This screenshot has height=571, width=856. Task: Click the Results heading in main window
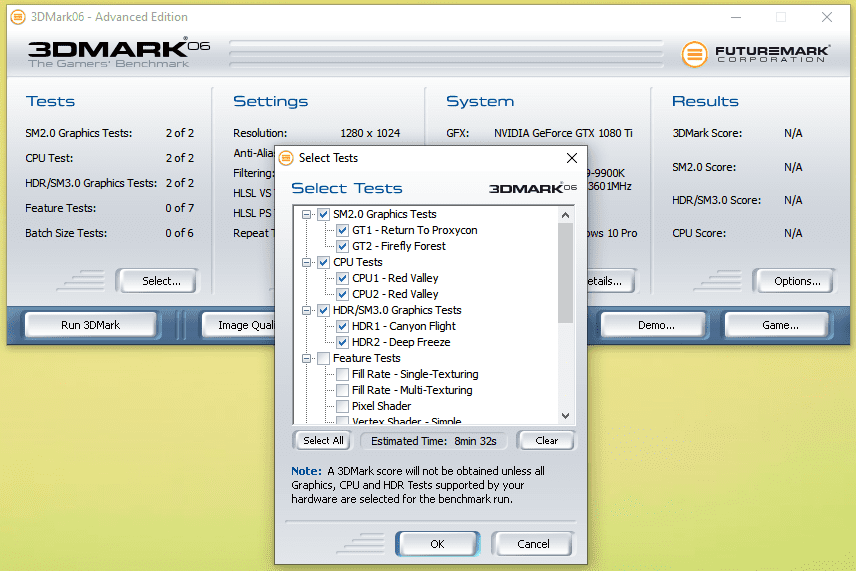[x=705, y=102]
